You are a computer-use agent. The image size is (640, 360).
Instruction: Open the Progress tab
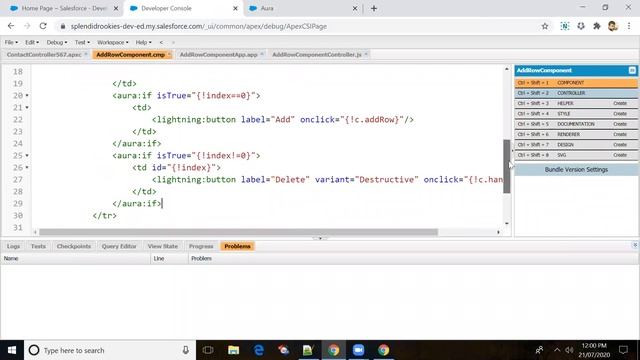click(x=201, y=247)
